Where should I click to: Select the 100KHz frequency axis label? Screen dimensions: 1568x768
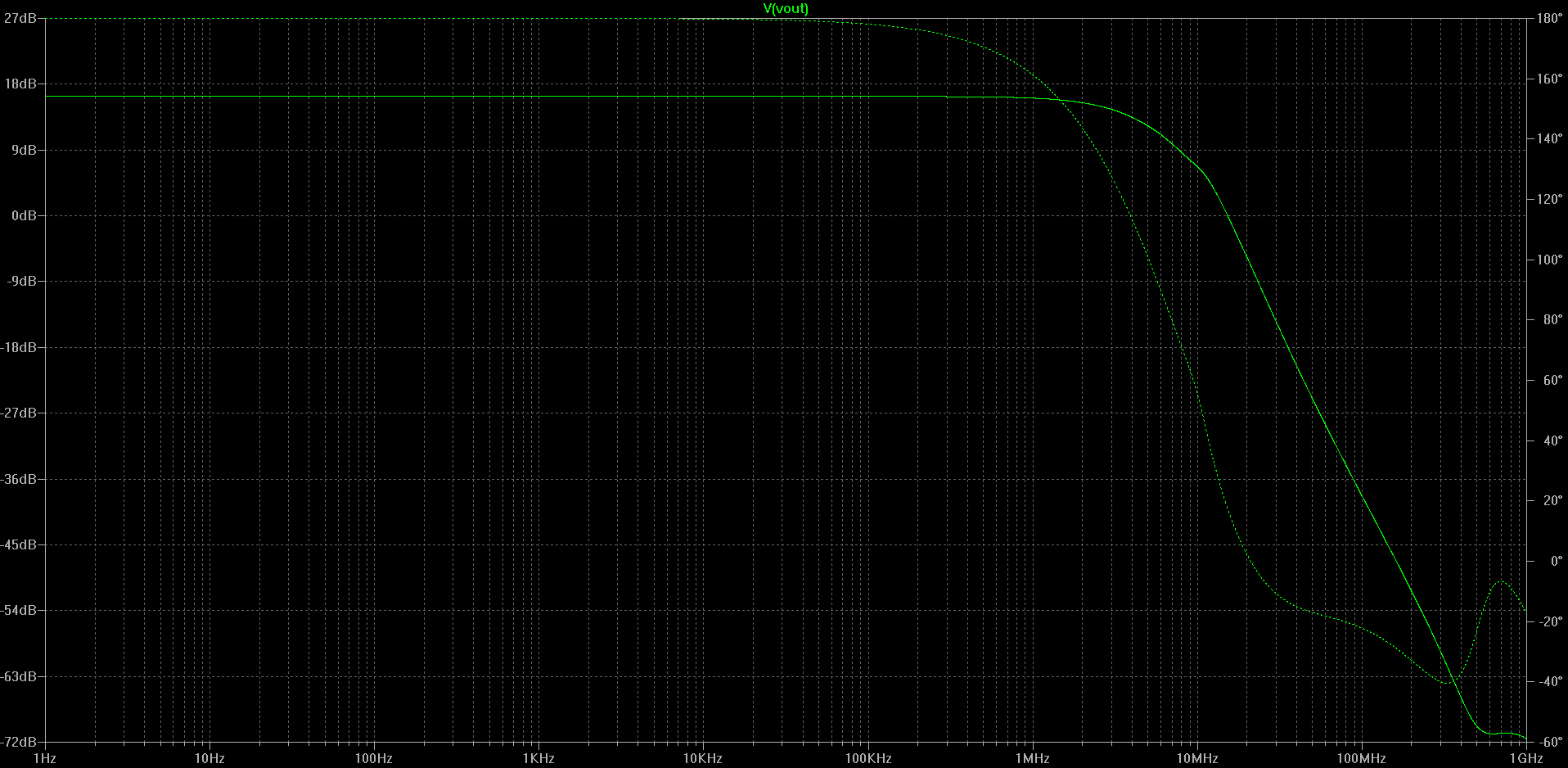click(868, 759)
